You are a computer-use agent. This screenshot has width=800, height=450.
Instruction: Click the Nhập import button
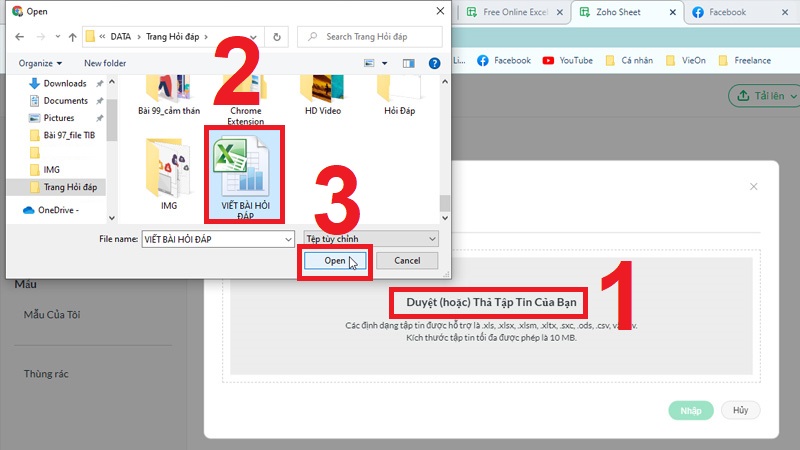[x=691, y=411]
